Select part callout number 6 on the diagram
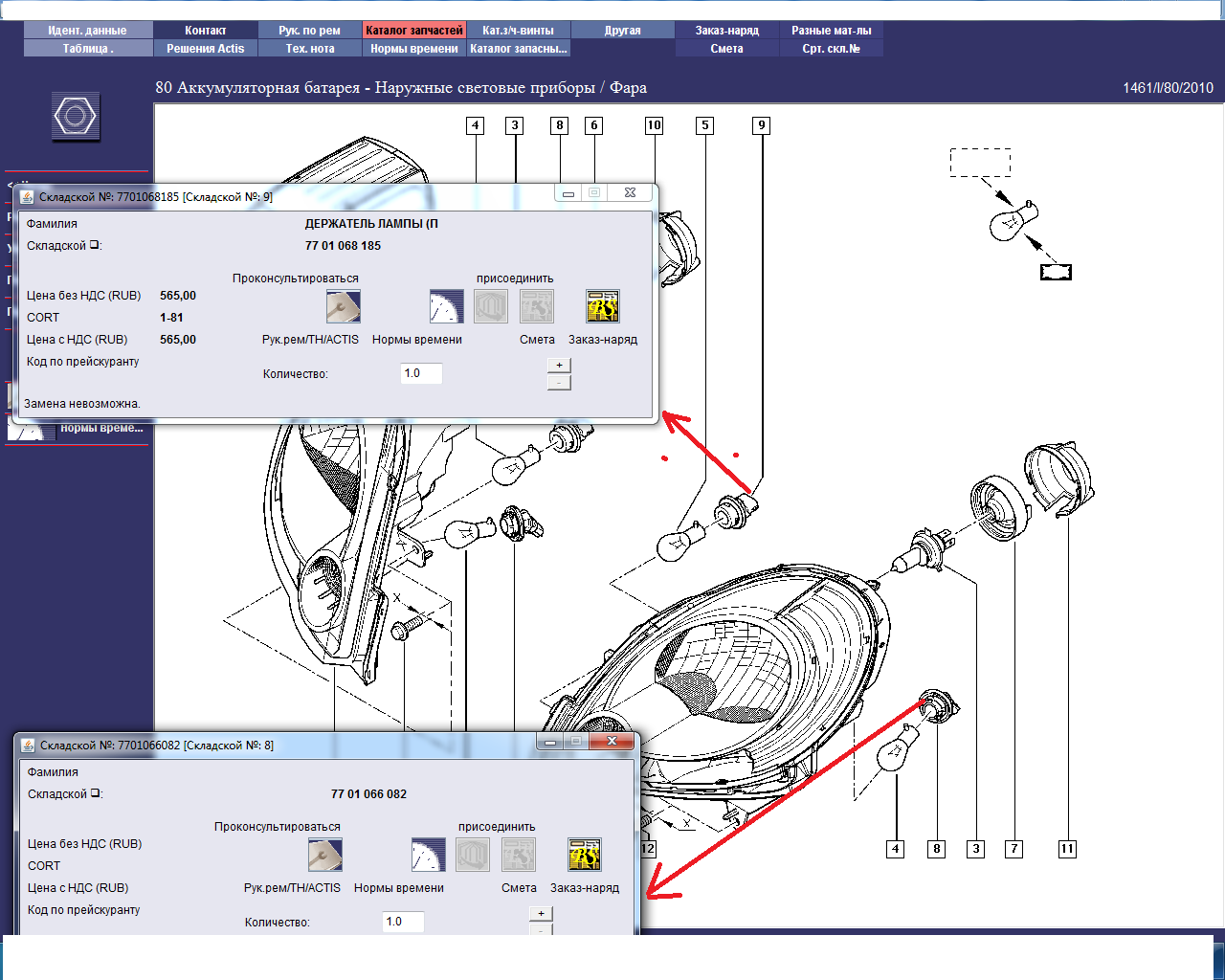 (x=594, y=125)
